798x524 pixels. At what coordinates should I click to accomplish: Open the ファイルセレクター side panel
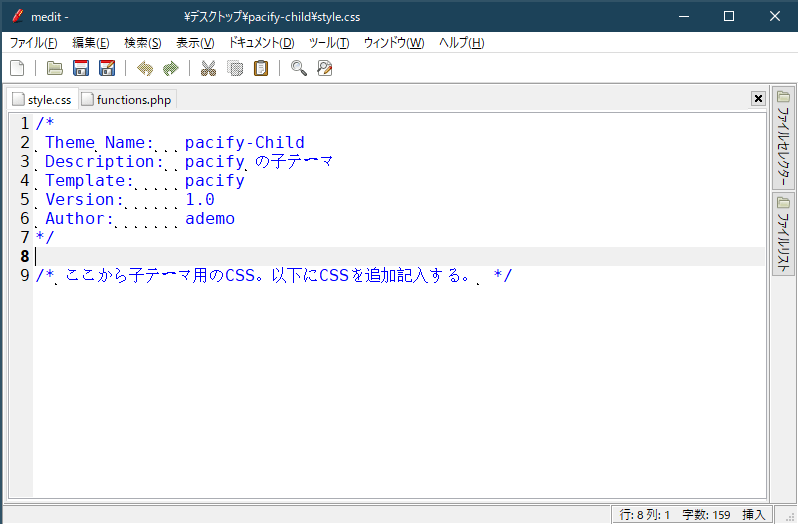pyautogui.click(x=783, y=138)
